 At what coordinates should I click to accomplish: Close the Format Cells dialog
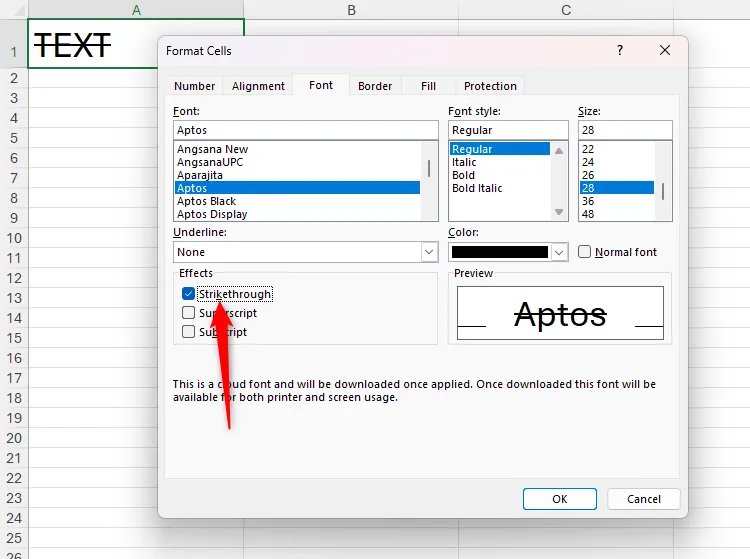click(x=665, y=51)
